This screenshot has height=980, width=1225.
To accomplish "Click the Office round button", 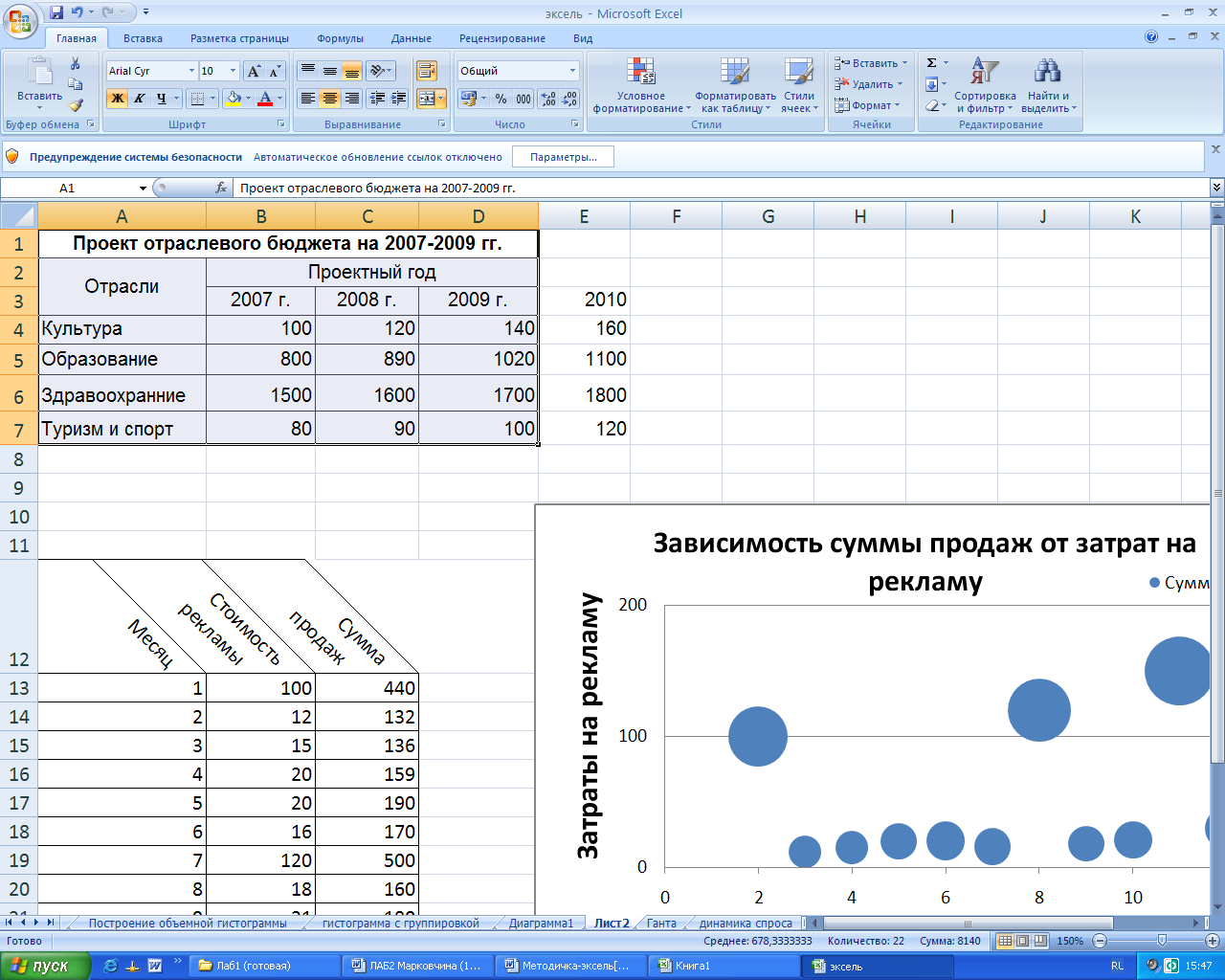I will (x=20, y=19).
